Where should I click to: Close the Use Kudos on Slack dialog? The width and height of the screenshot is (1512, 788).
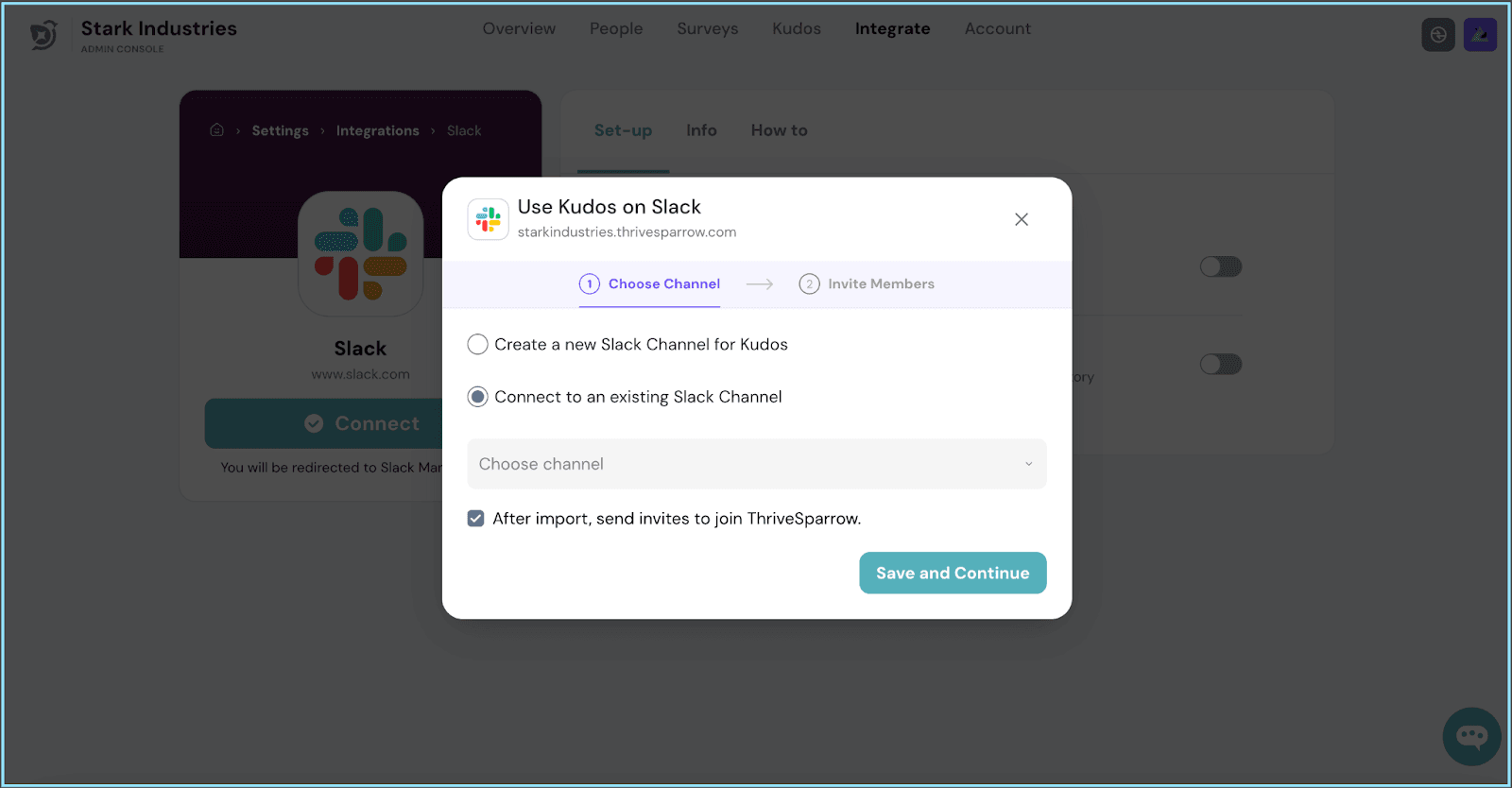[1021, 219]
